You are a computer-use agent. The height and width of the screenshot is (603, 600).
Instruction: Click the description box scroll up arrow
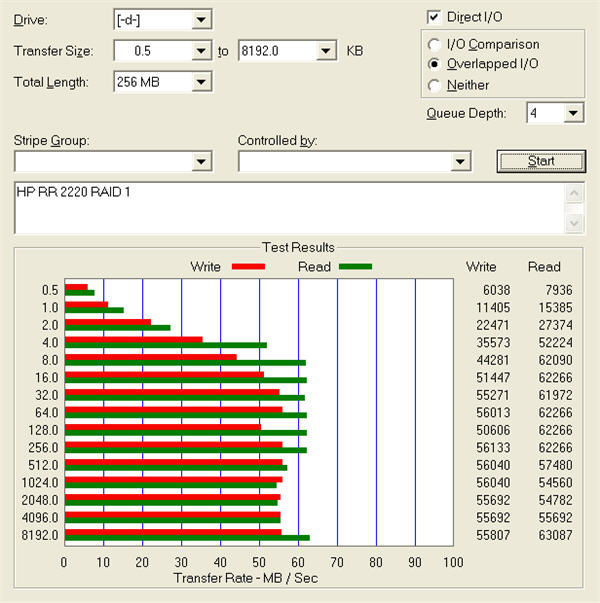point(574,193)
